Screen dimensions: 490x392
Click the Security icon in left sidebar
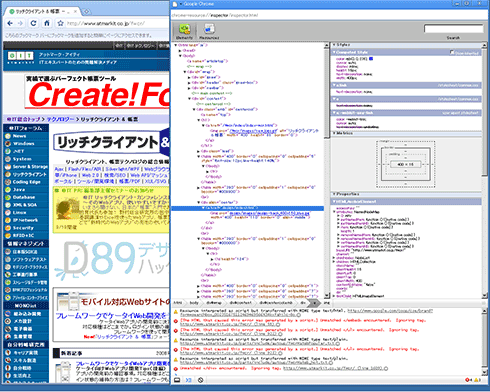coord(8,228)
